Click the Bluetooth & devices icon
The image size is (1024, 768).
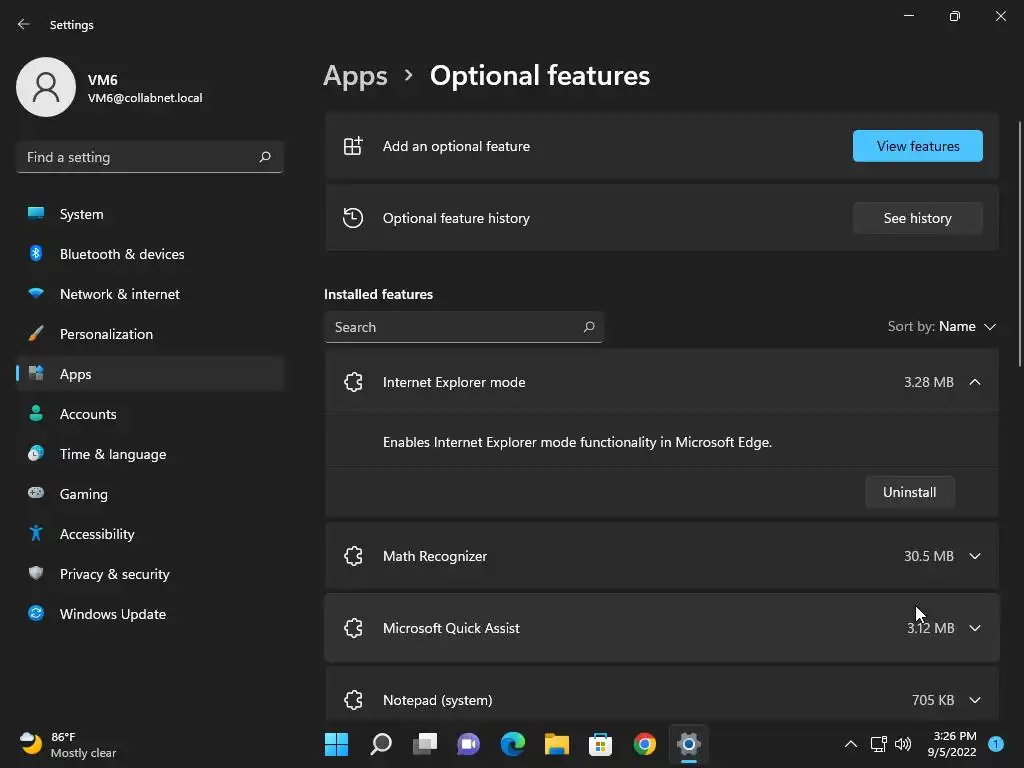tap(36, 254)
